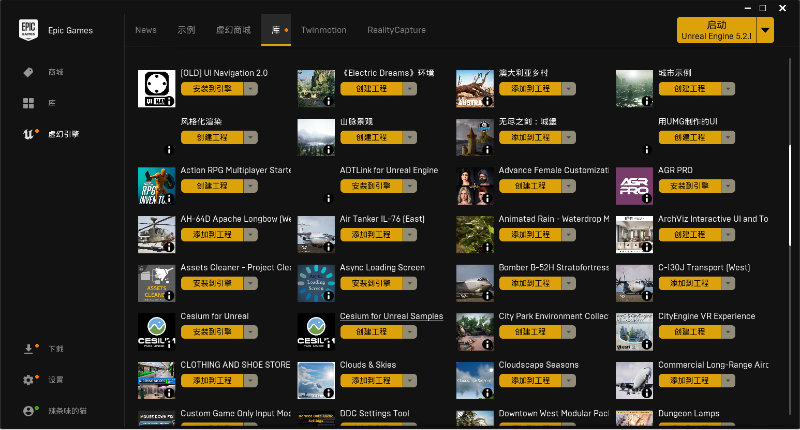
Task: Expand dropdown for Bomber B-52H Stratofortress button
Action: click(569, 283)
